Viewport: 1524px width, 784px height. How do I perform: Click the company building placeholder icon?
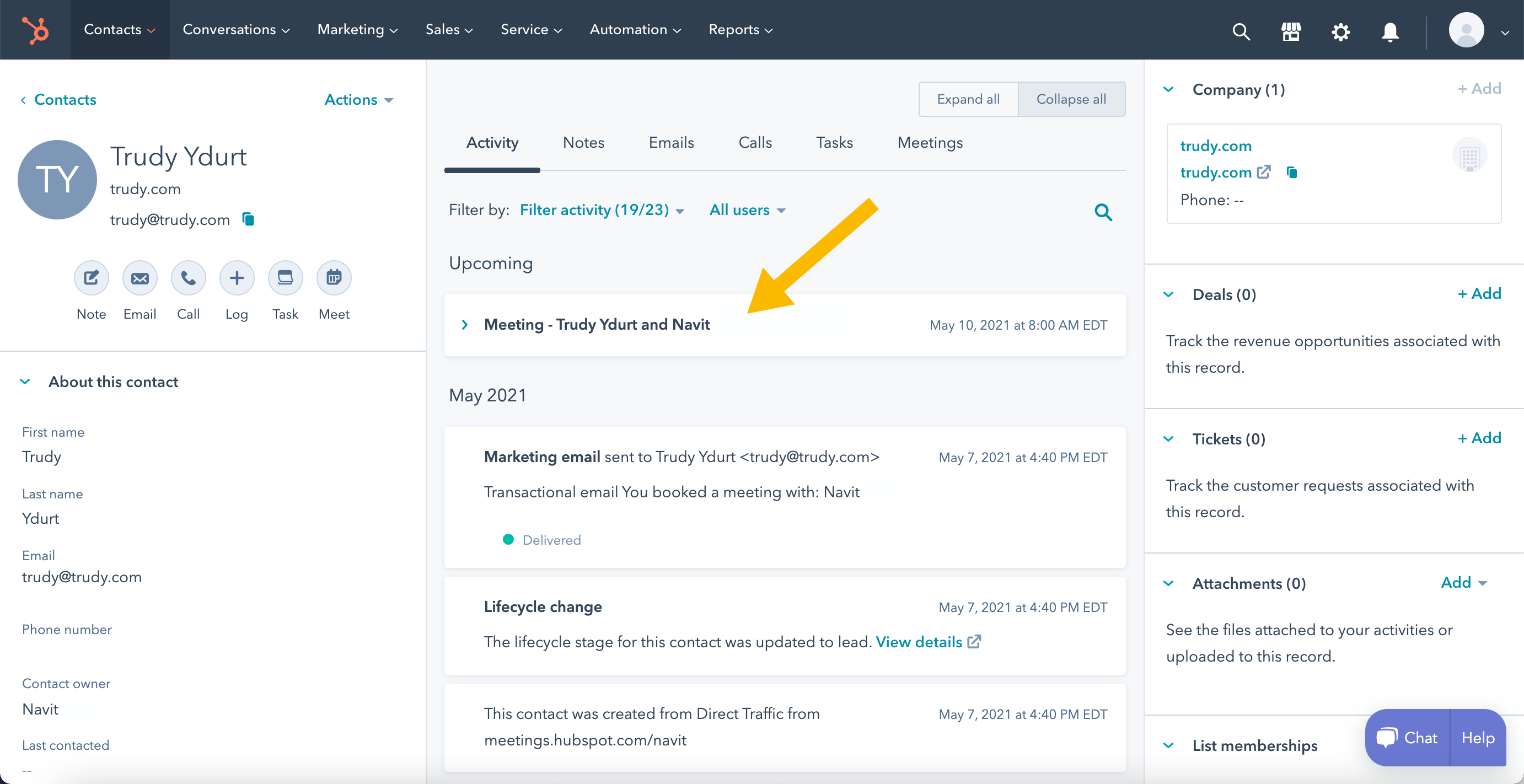click(1469, 155)
